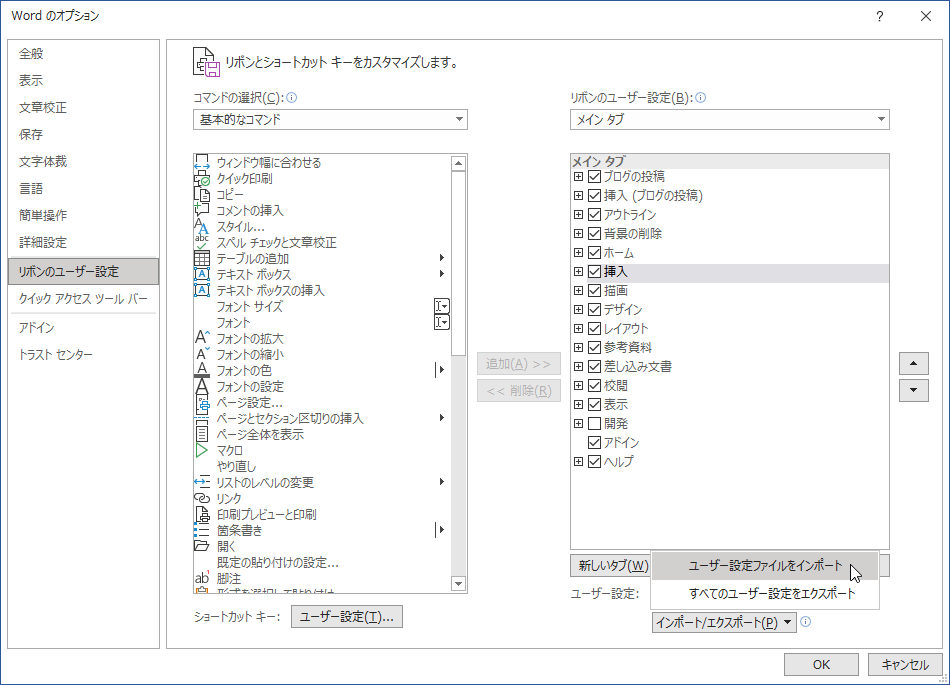Uncheck the 背景の削除 checkbox
Image resolution: width=950 pixels, height=685 pixels.
(x=594, y=233)
